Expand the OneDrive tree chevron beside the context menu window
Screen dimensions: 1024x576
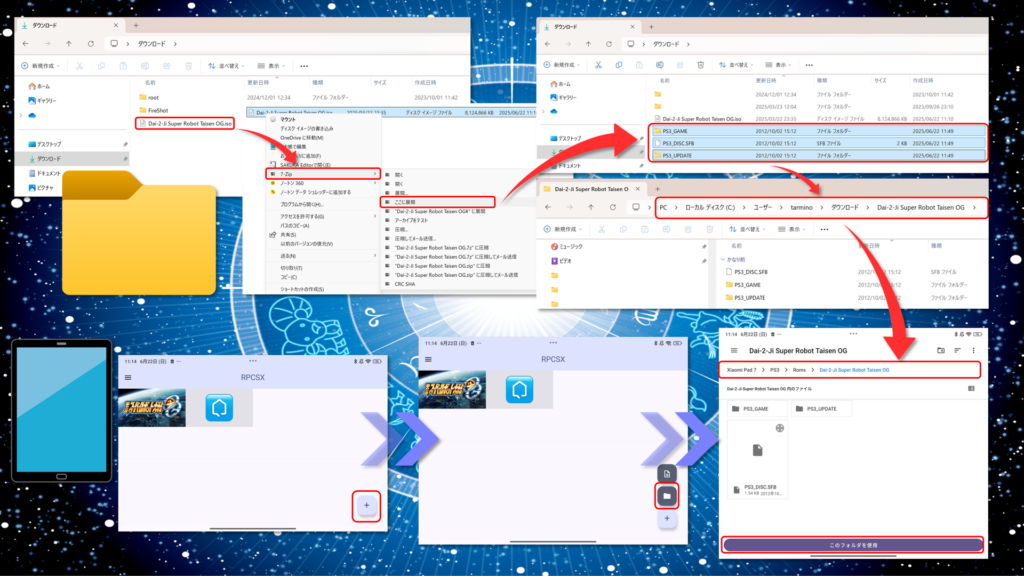coord(22,116)
